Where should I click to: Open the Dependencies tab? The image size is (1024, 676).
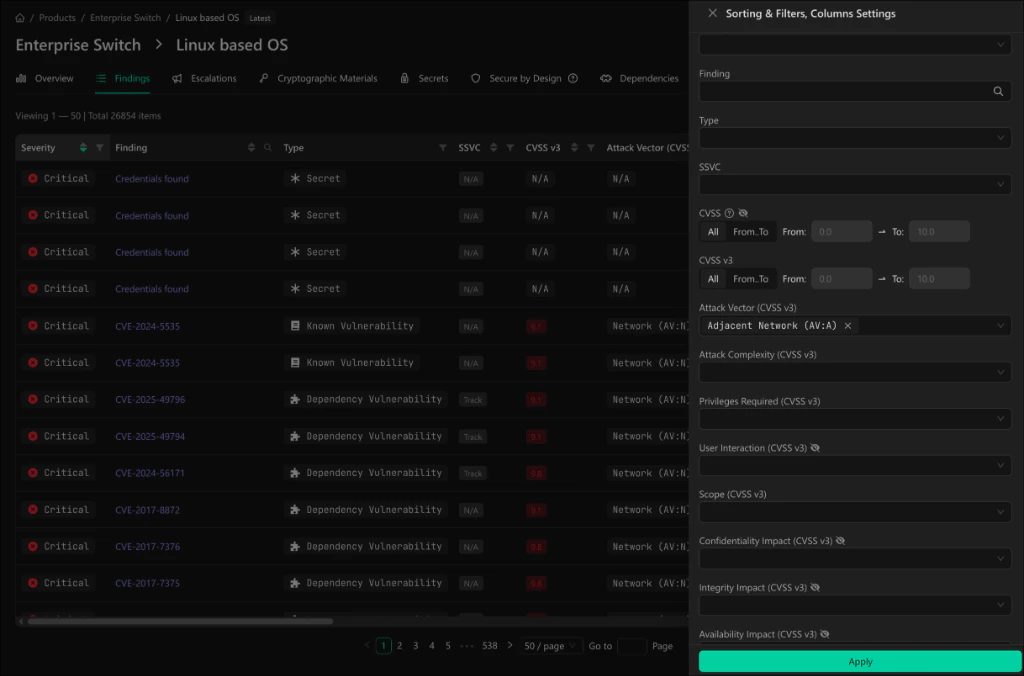639,78
